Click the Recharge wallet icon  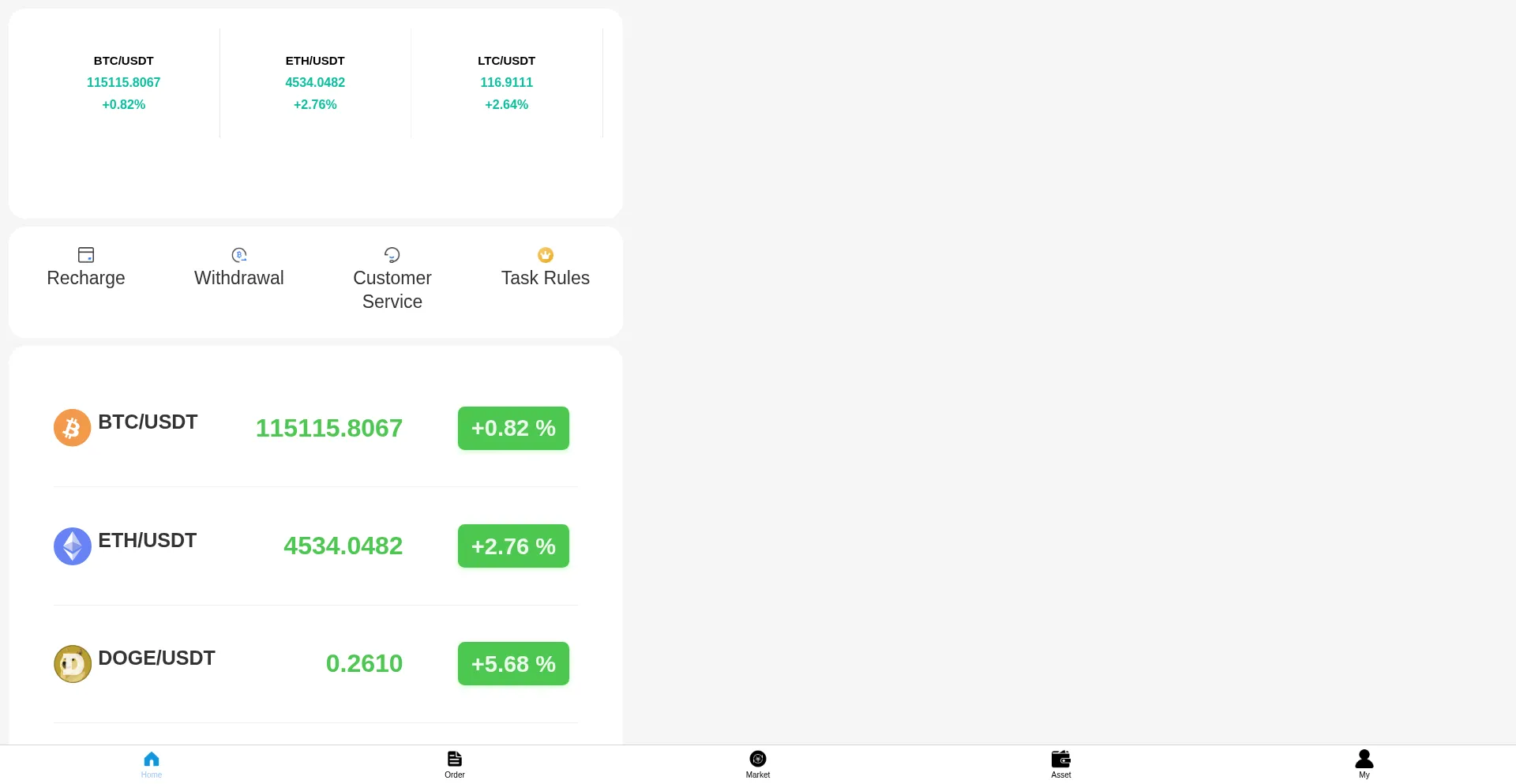pos(86,255)
